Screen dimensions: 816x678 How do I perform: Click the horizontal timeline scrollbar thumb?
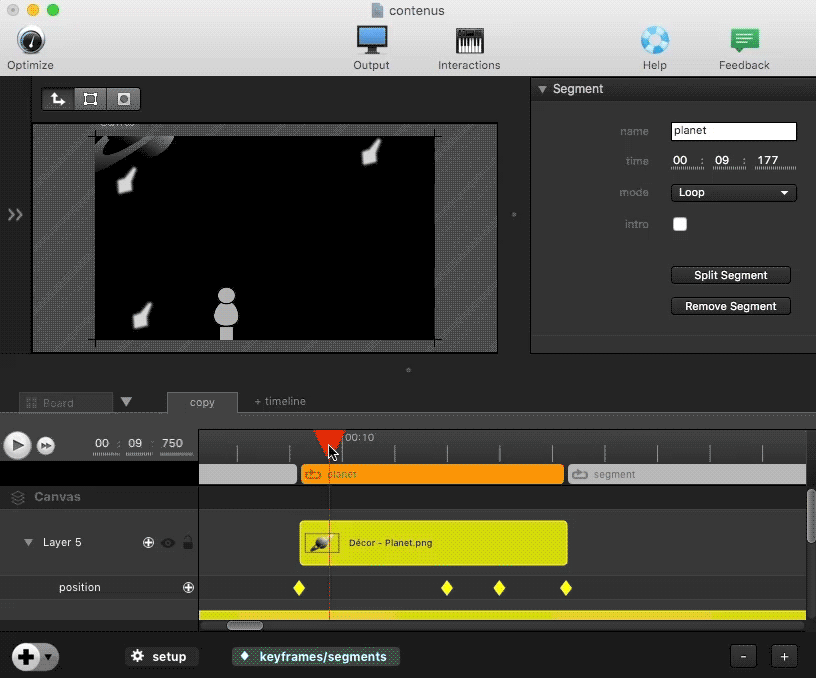pyautogui.click(x=245, y=626)
